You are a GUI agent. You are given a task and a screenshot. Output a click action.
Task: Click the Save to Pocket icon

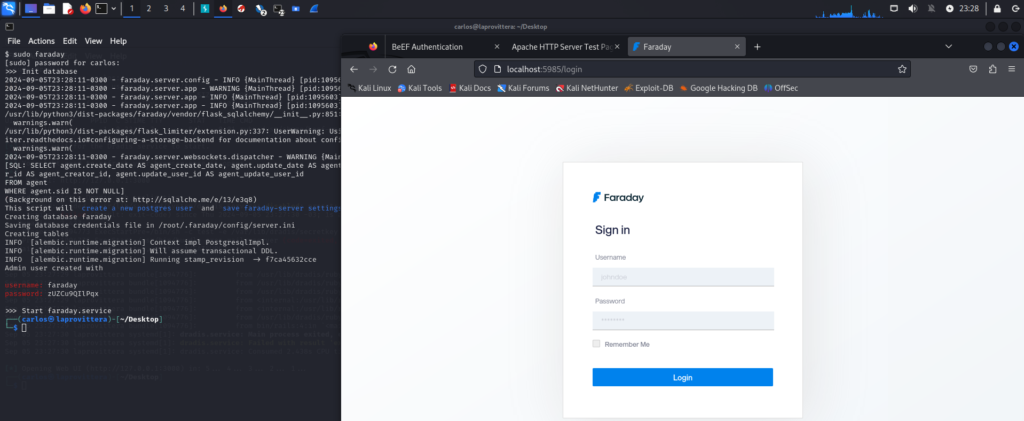tap(973, 69)
